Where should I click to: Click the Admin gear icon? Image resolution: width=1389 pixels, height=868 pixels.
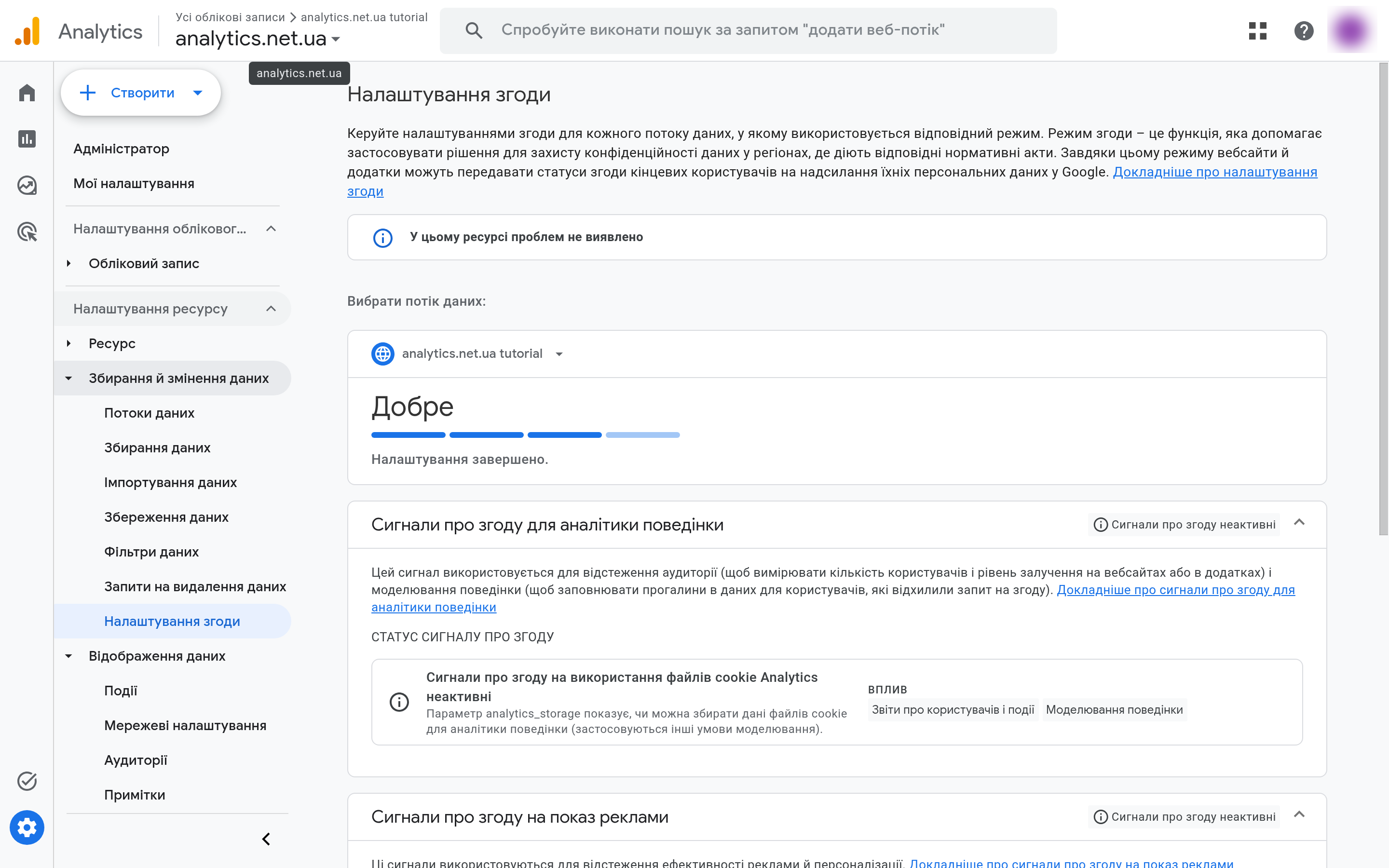(x=27, y=827)
